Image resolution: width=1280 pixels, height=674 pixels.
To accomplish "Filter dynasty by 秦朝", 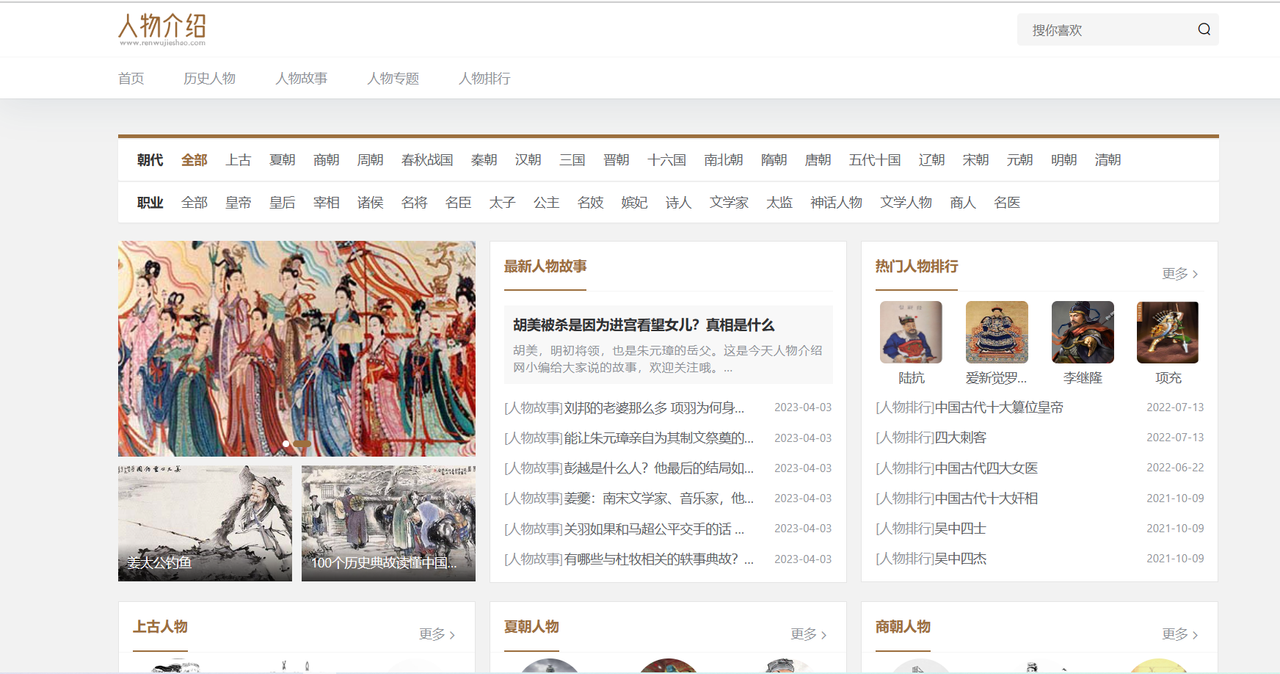I will 484,160.
